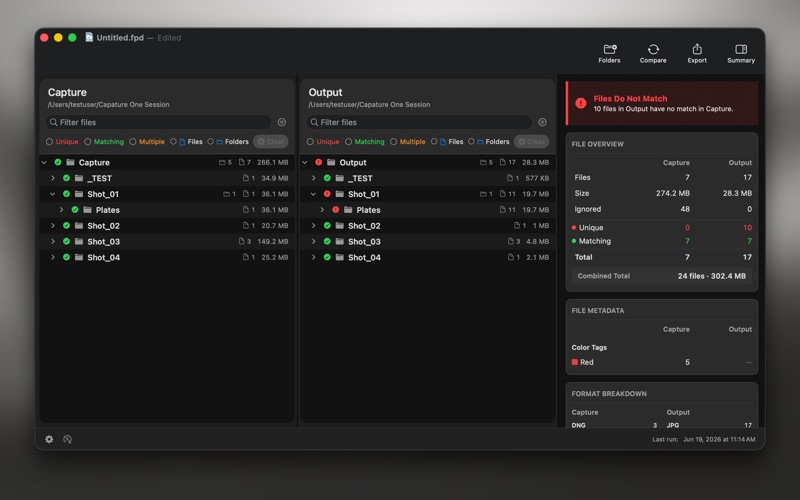Screen dimensions: 800x500
Task: Click green status icon on Capture Plates
Action: [x=75, y=210]
